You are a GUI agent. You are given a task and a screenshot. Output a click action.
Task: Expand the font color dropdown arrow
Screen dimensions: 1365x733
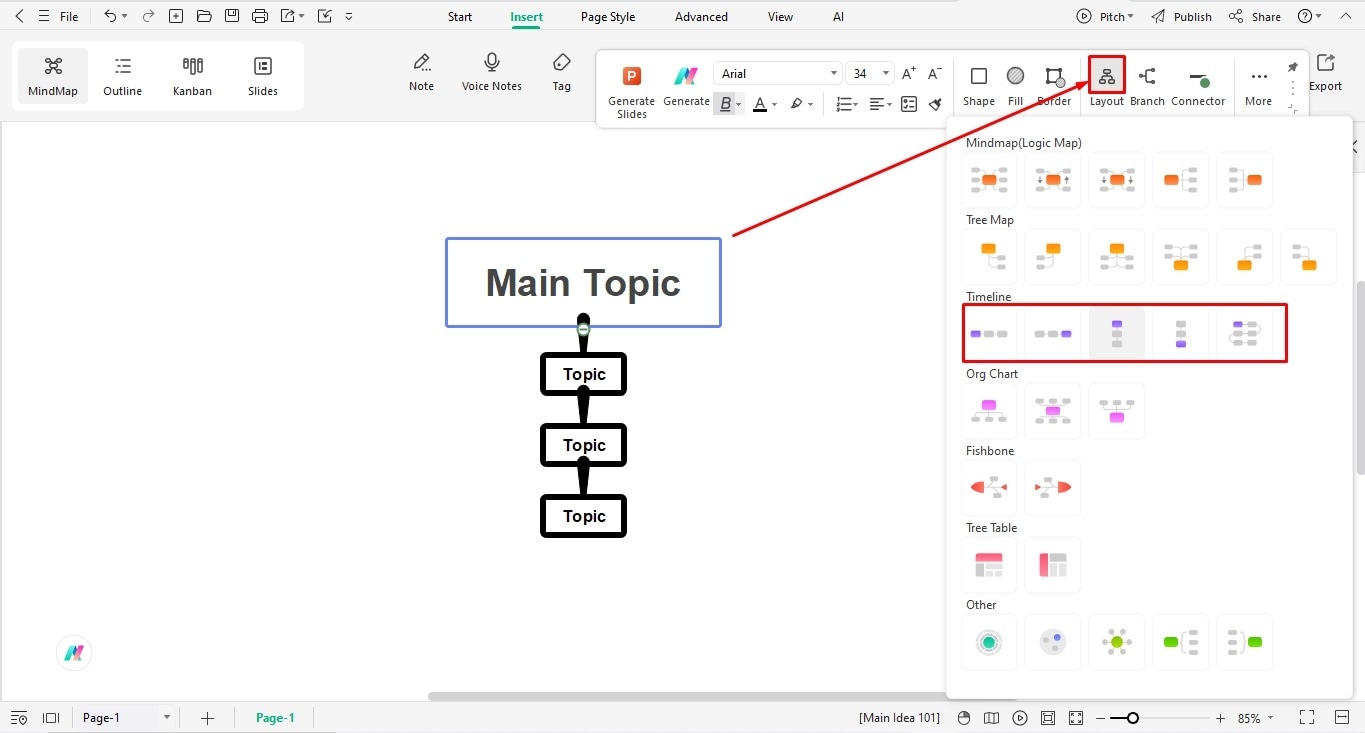click(775, 104)
